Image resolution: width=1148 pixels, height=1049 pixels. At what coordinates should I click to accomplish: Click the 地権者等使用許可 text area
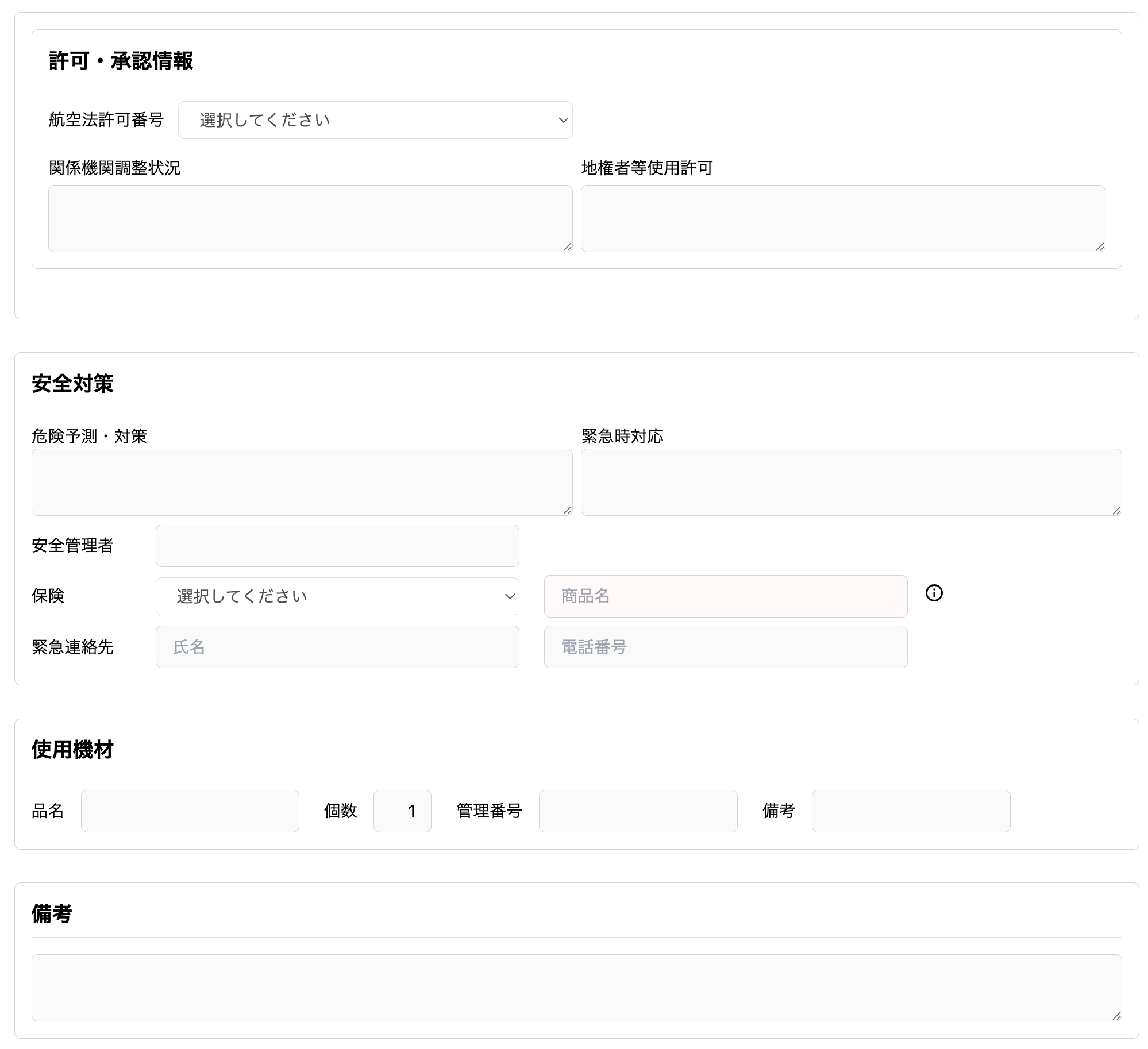coord(842,218)
